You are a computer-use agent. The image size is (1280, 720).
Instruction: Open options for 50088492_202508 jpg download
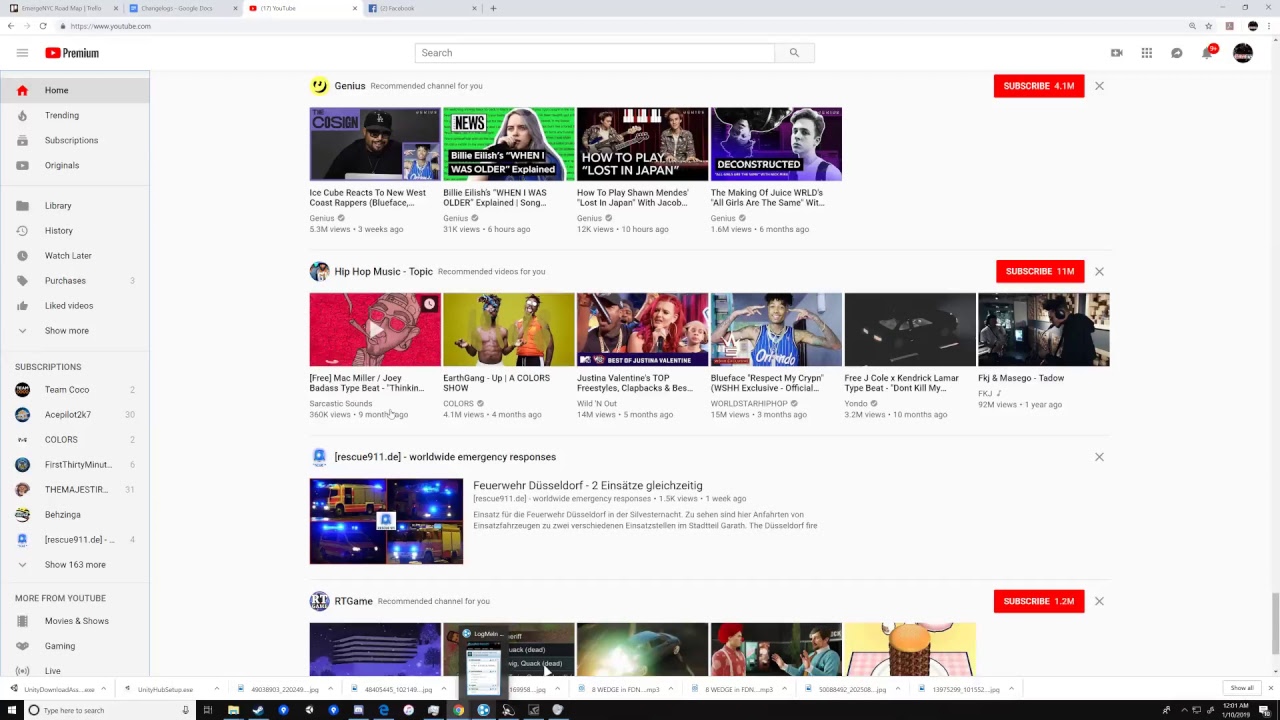[897, 689]
